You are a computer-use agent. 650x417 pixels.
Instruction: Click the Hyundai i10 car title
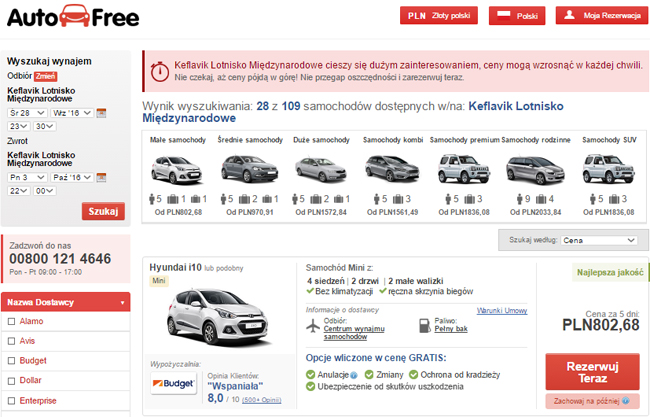coord(175,267)
